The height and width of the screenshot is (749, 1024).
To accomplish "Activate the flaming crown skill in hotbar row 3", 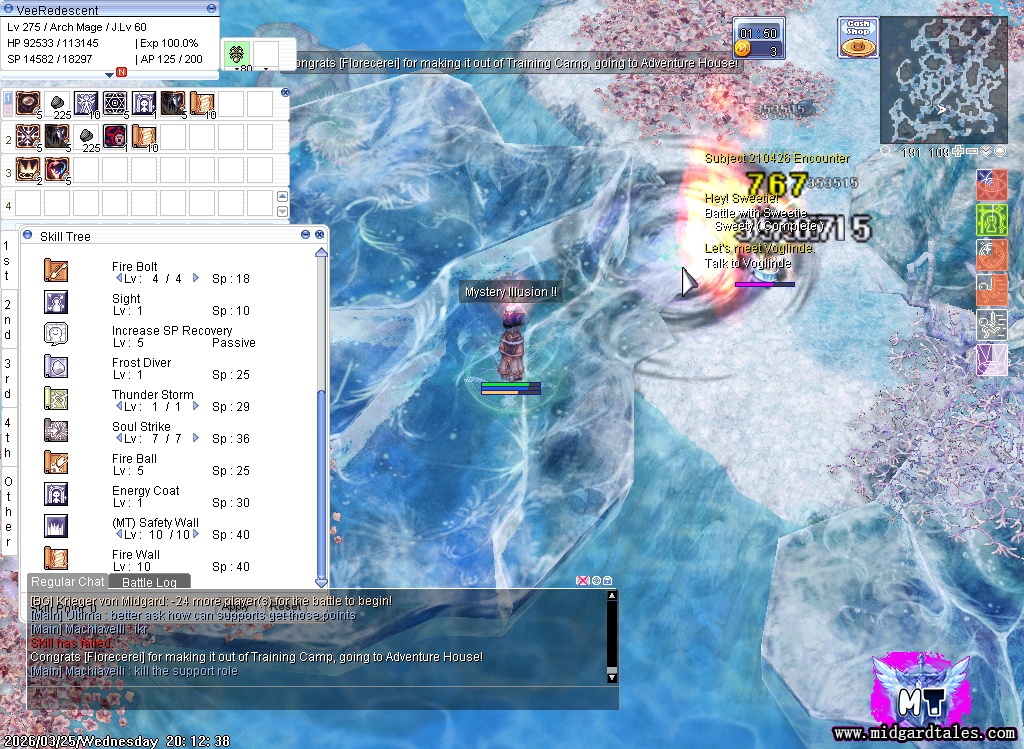I will pos(27,170).
